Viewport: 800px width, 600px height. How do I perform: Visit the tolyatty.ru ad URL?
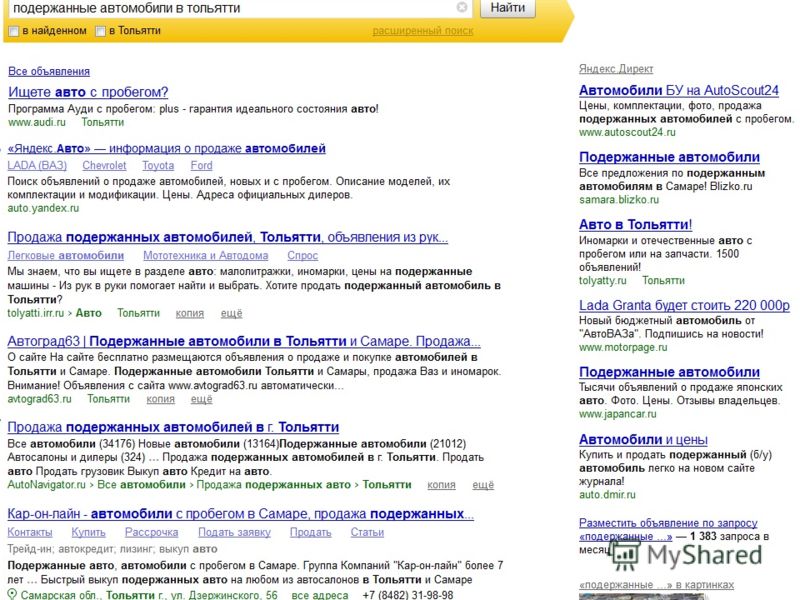[x=603, y=281]
